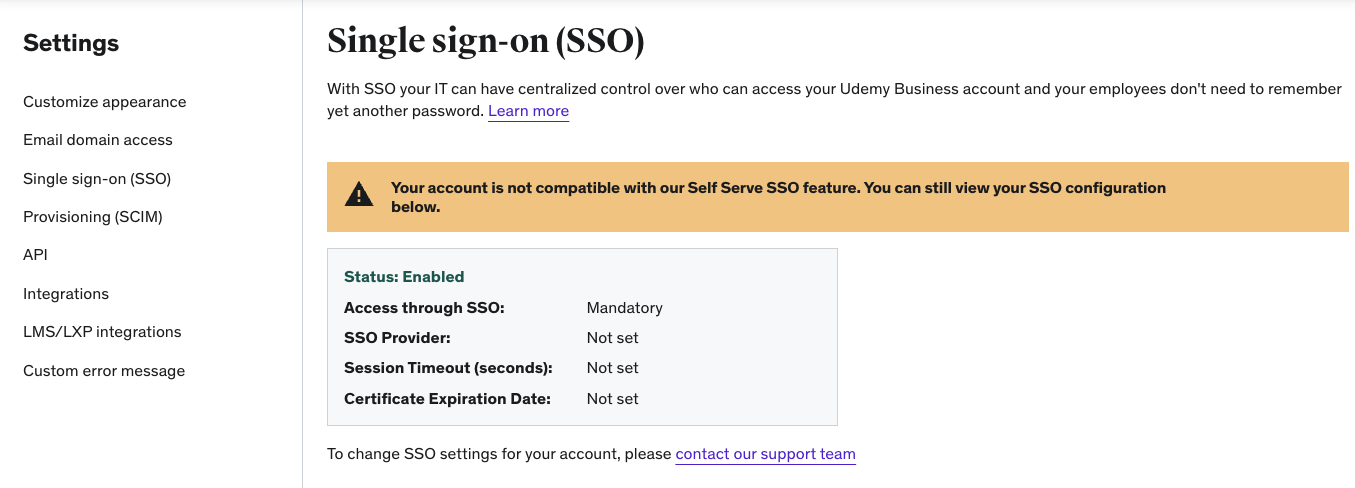Click the Settings sidebar heading

pos(71,43)
